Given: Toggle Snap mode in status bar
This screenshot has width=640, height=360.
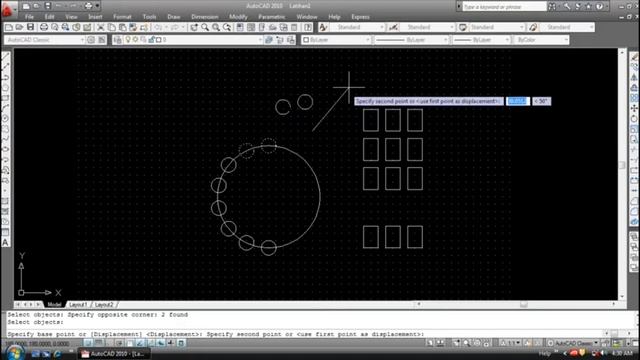Looking at the screenshot, I should coord(88,343).
